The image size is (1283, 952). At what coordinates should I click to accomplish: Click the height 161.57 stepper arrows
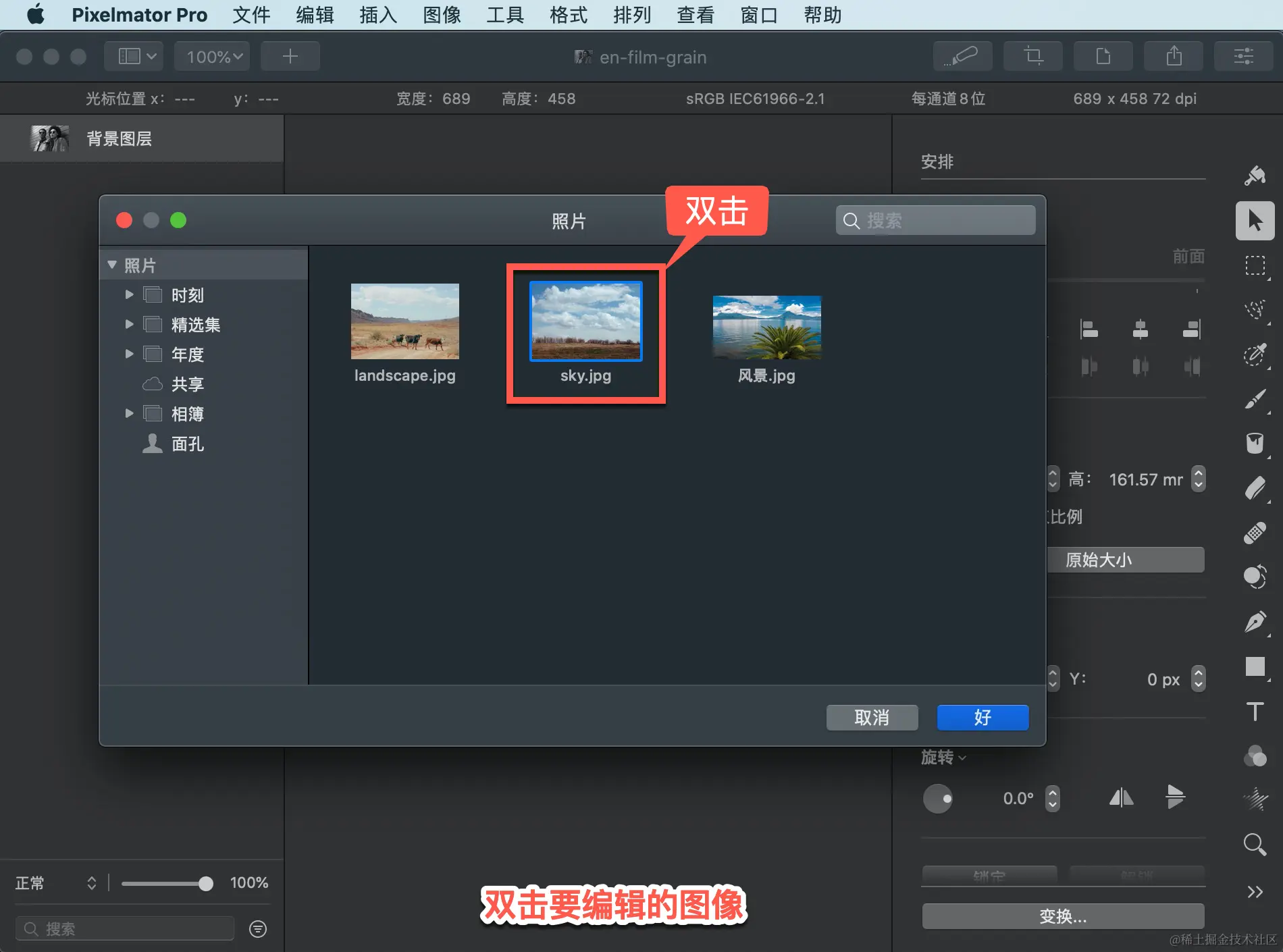coord(1198,479)
